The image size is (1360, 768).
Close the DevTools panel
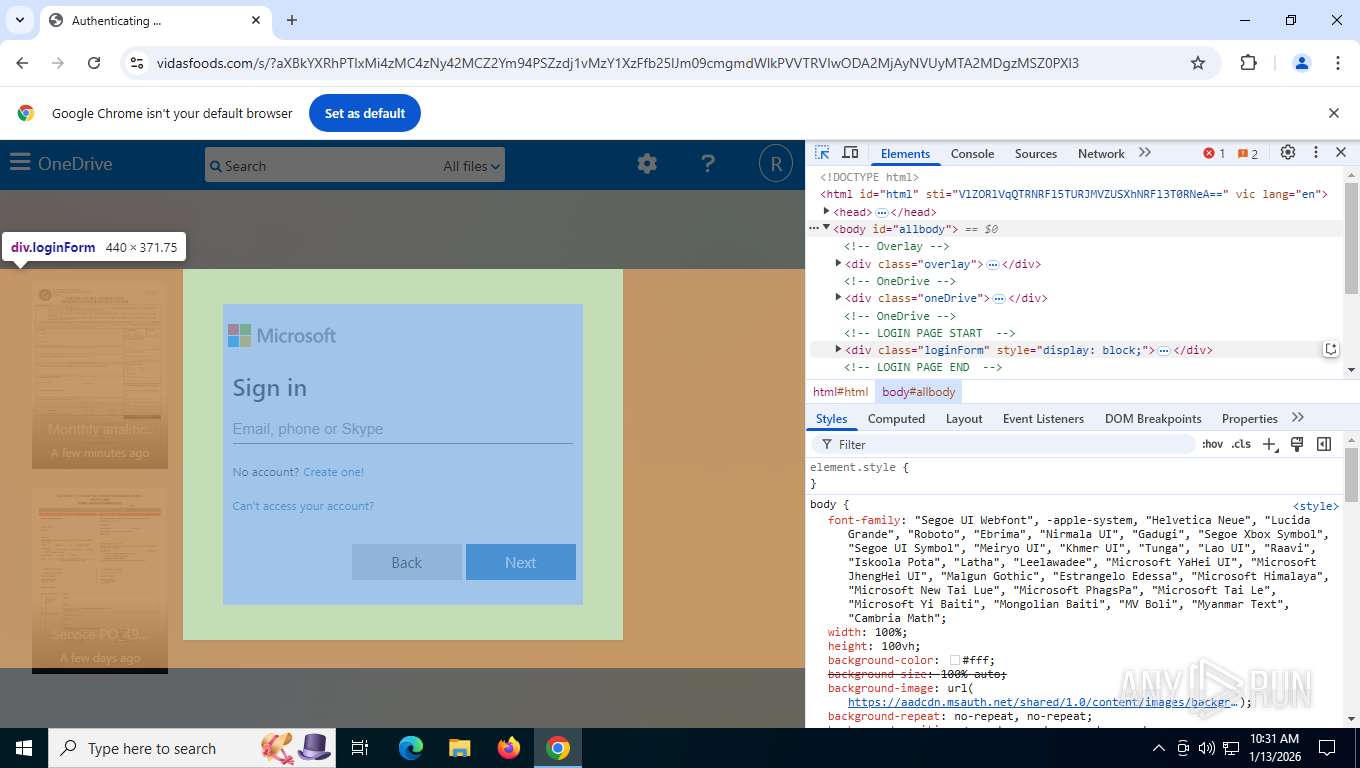(x=1341, y=153)
